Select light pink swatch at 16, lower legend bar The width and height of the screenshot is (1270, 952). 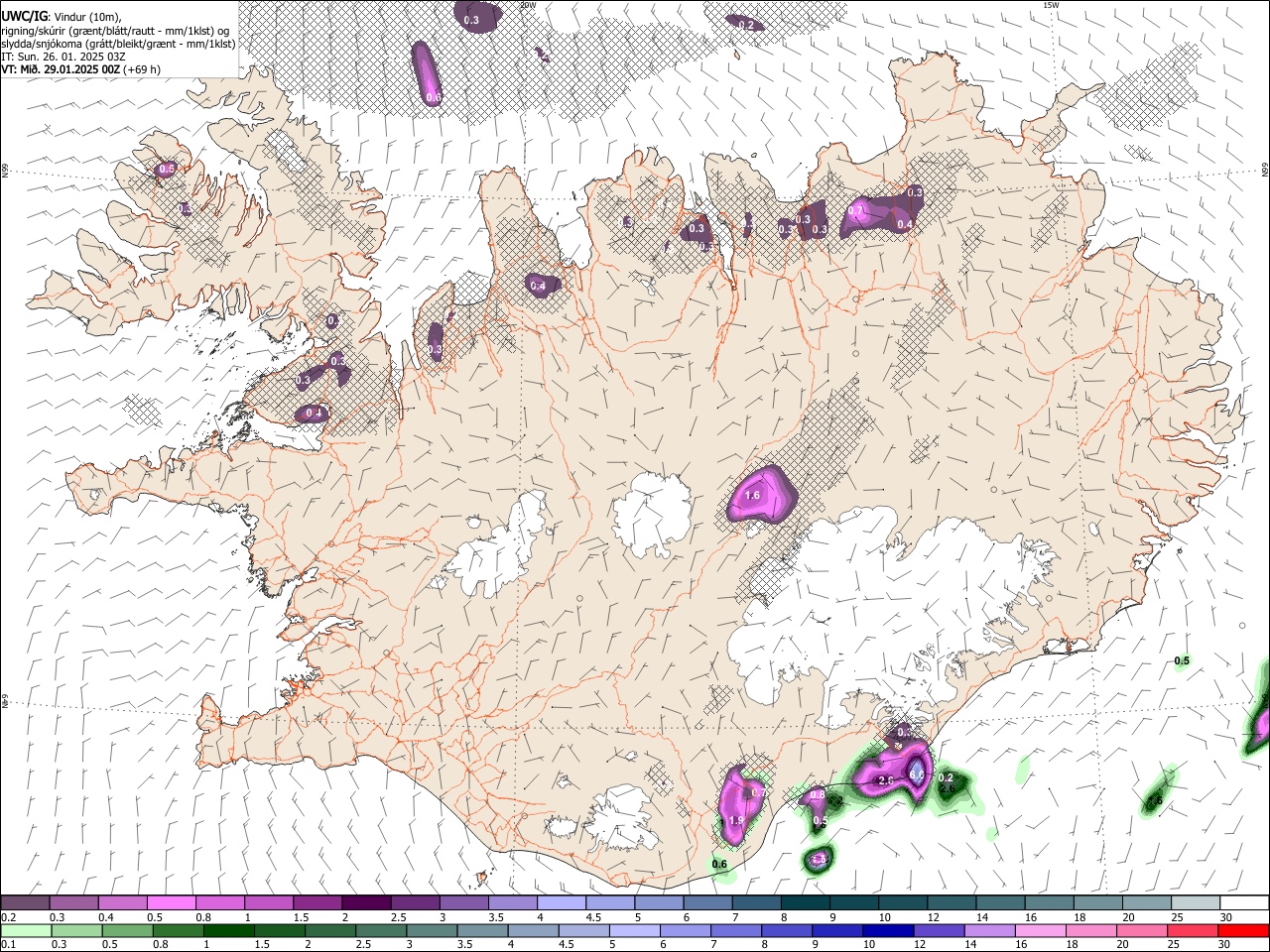tap(1041, 930)
